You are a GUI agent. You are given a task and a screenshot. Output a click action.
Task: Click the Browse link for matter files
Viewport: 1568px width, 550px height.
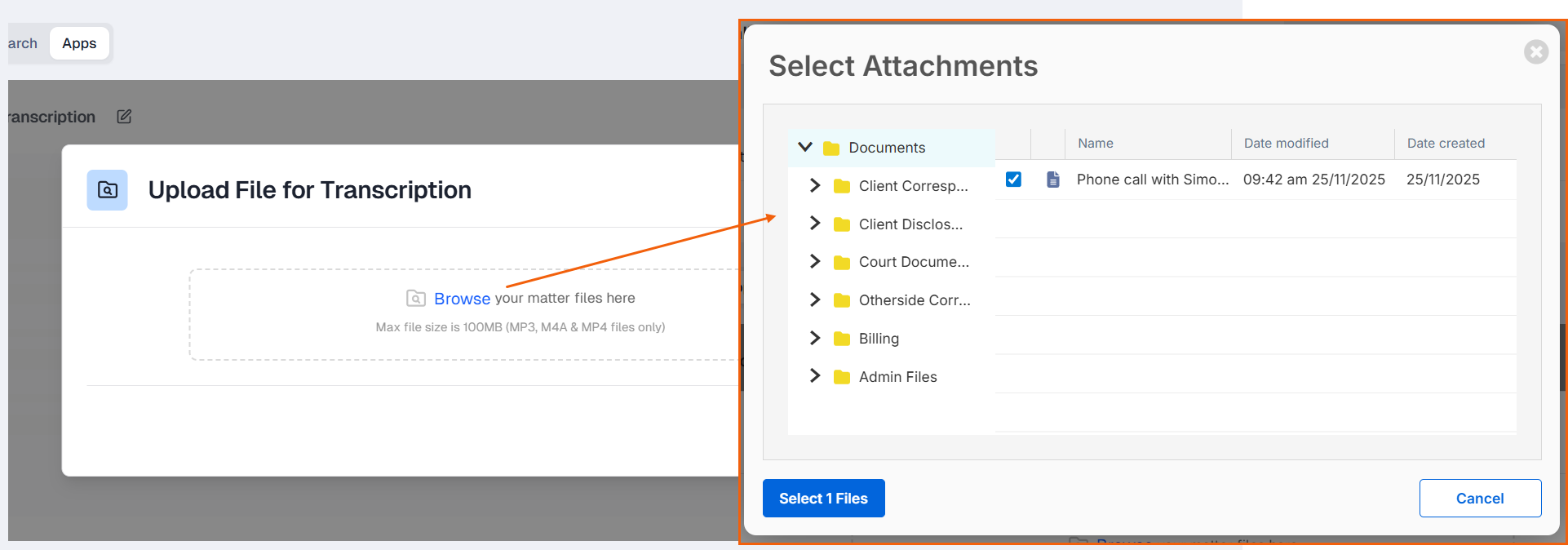[462, 299]
